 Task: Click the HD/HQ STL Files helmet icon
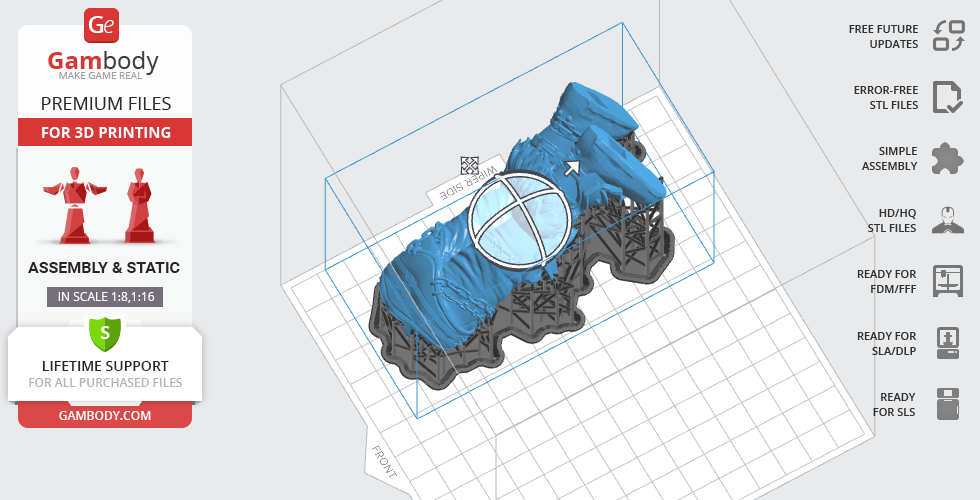(x=947, y=220)
